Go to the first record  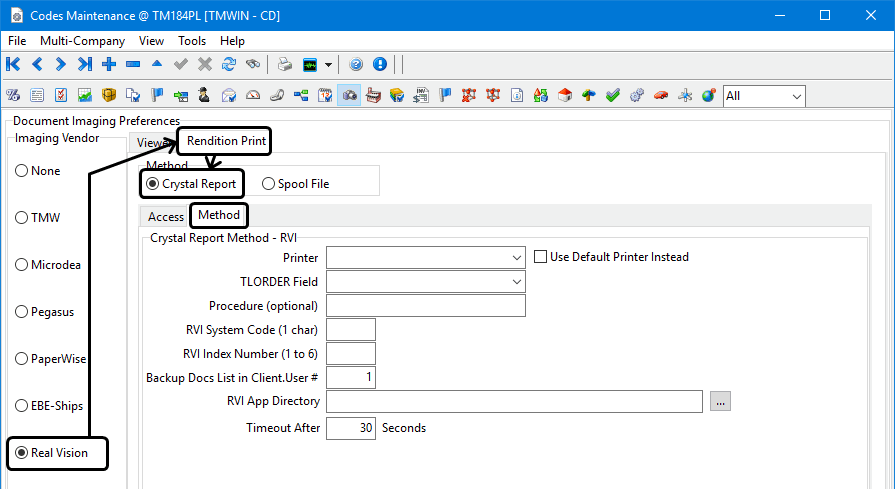click(x=13, y=64)
